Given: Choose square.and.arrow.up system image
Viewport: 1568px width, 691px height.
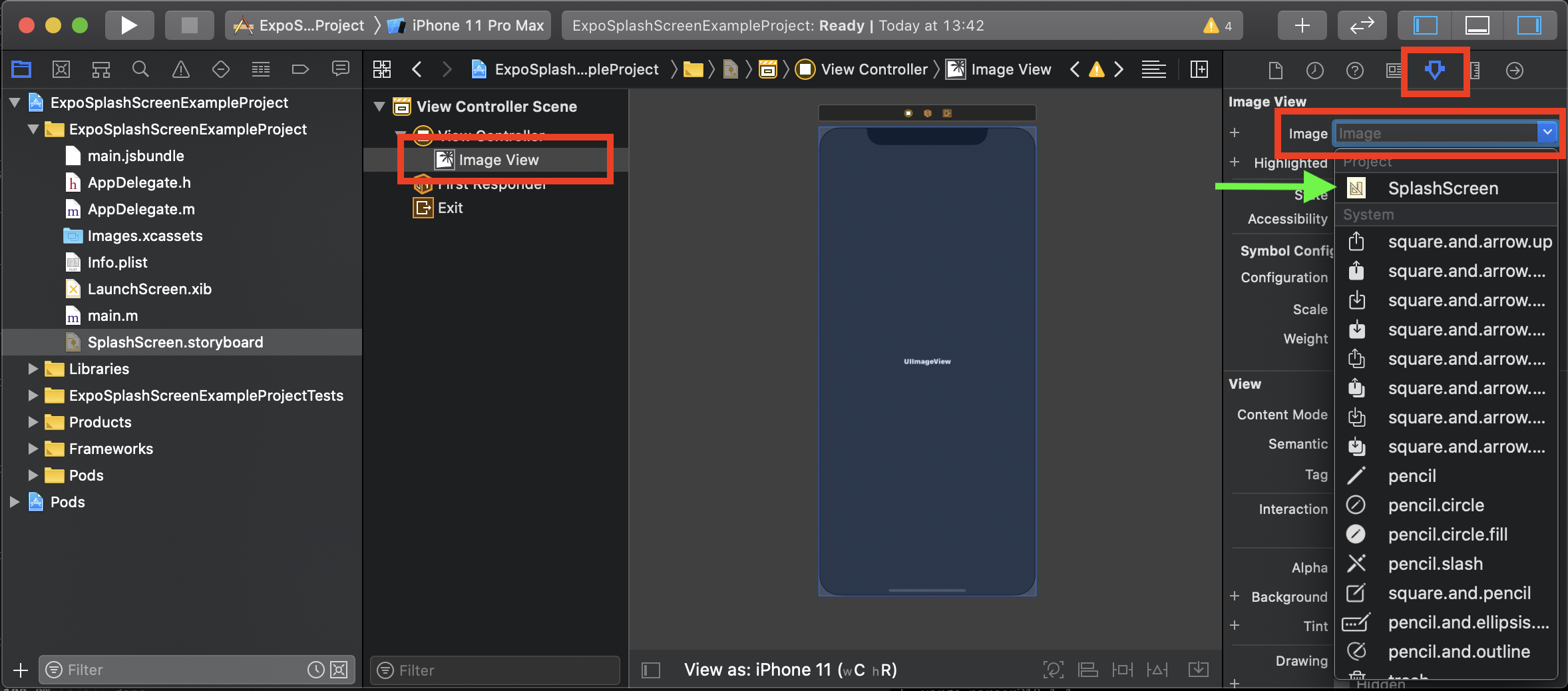Looking at the screenshot, I should 1446,242.
